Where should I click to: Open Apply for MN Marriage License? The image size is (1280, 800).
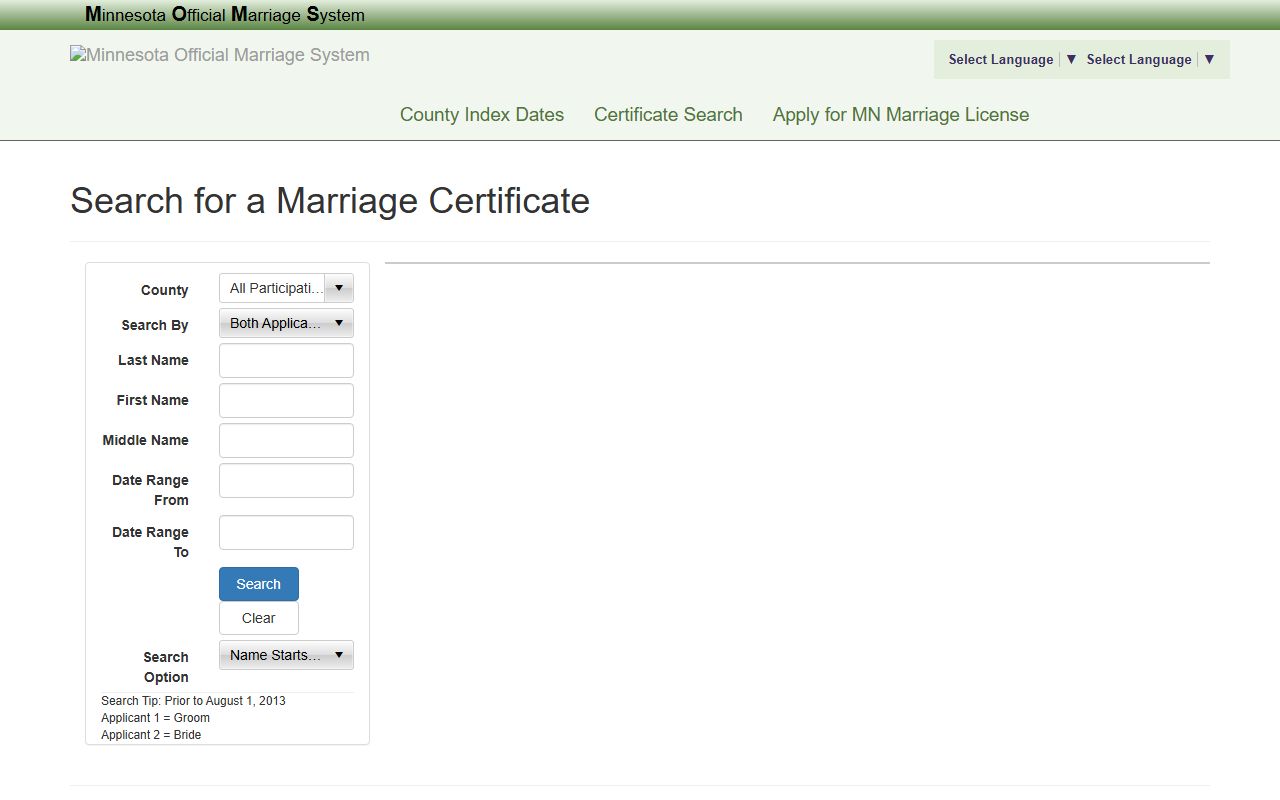(x=901, y=114)
